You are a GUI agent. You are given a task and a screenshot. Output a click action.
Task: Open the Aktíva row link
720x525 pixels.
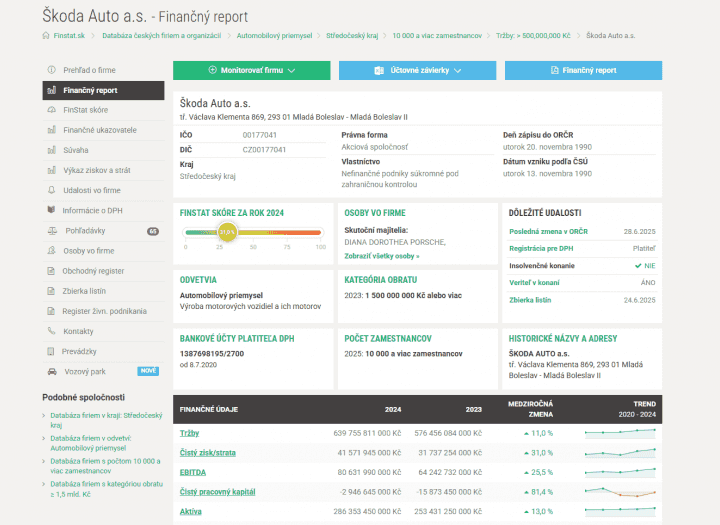(x=191, y=511)
